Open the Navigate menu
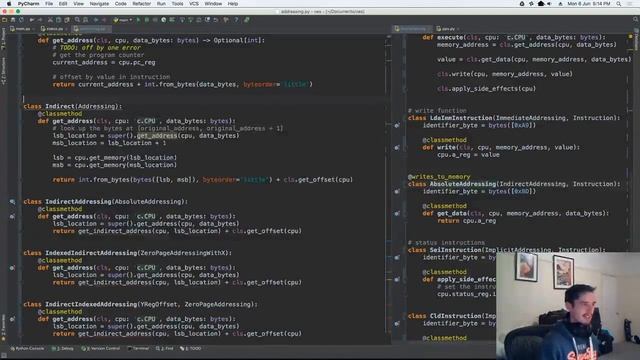Image resolution: width=640 pixels, height=360 pixels. pyautogui.click(x=99, y=4)
